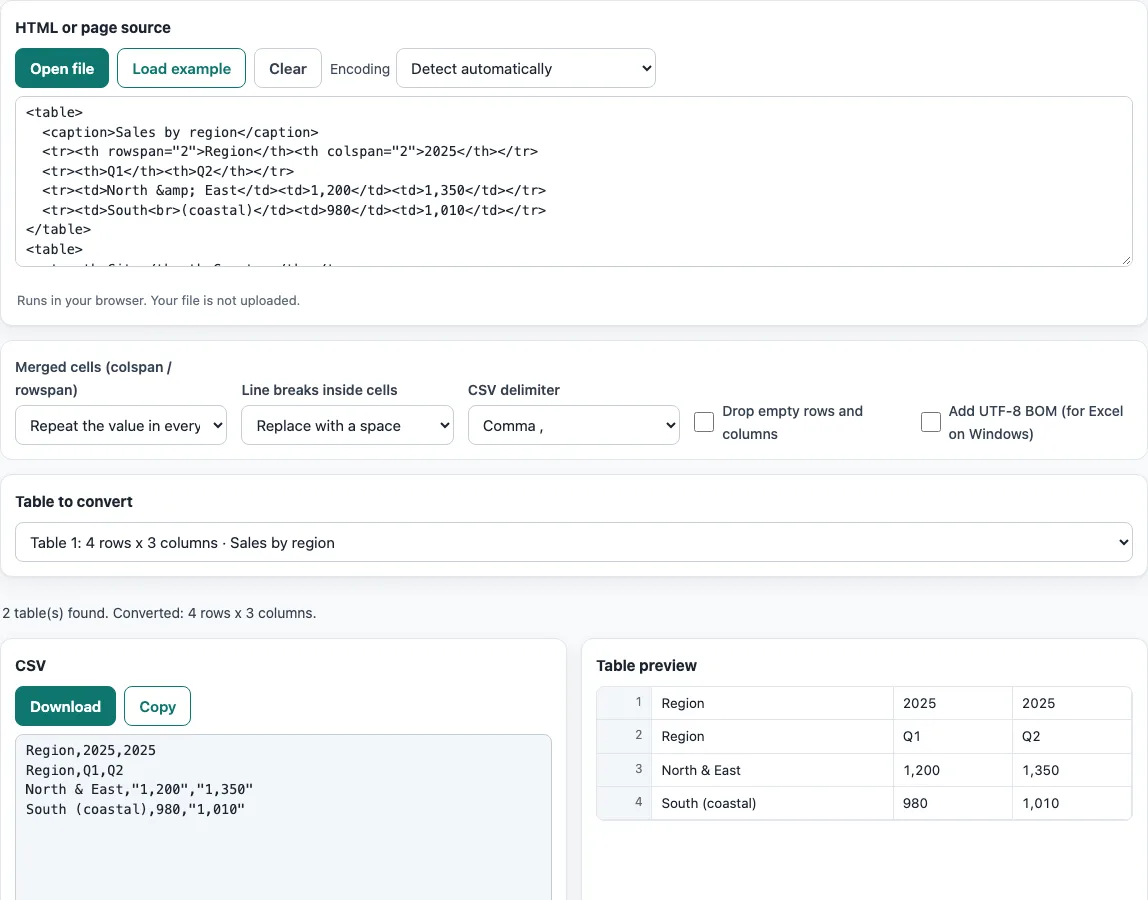This screenshot has height=900, width=1148.
Task: Click the 'Runs in your browser' note
Action: tap(158, 300)
